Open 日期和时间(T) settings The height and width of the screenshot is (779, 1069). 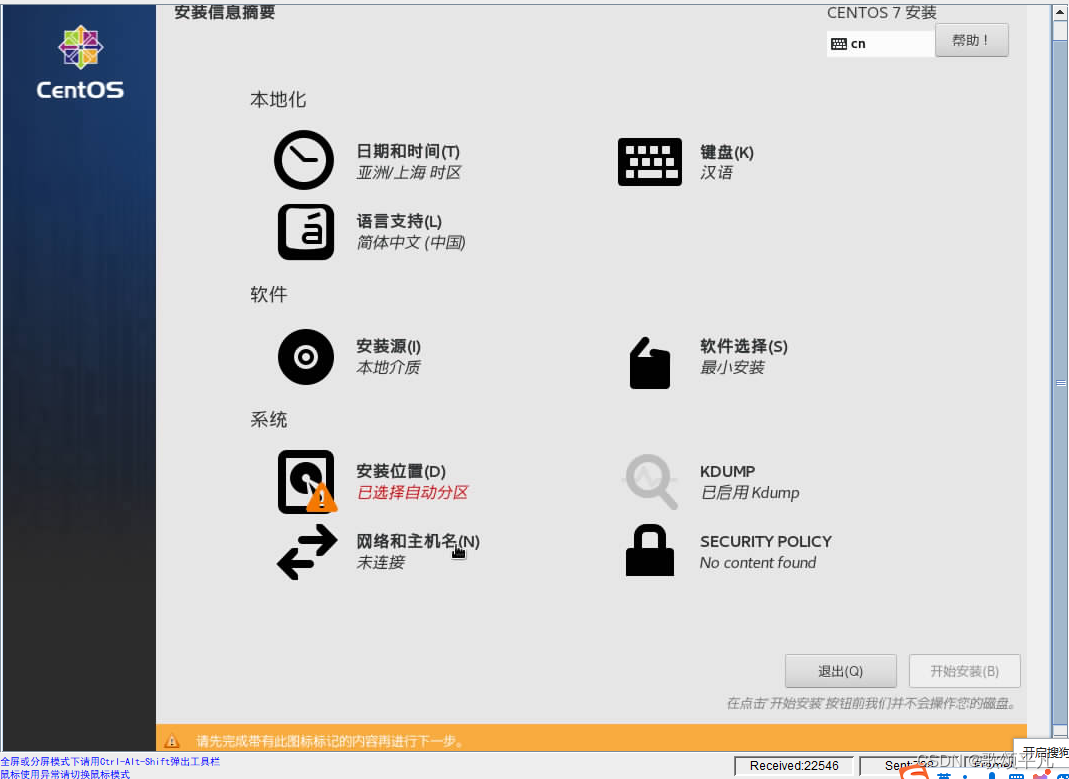[x=408, y=151]
